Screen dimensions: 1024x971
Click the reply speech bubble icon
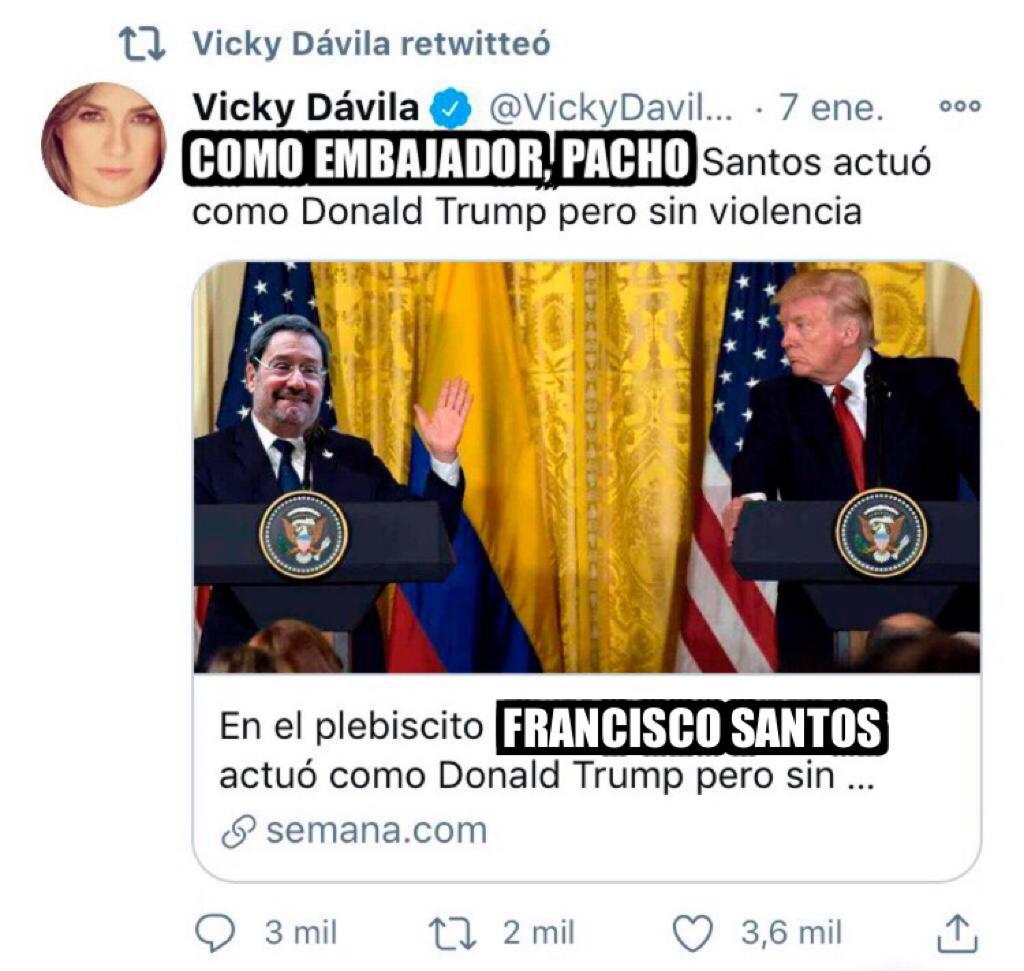click(216, 933)
